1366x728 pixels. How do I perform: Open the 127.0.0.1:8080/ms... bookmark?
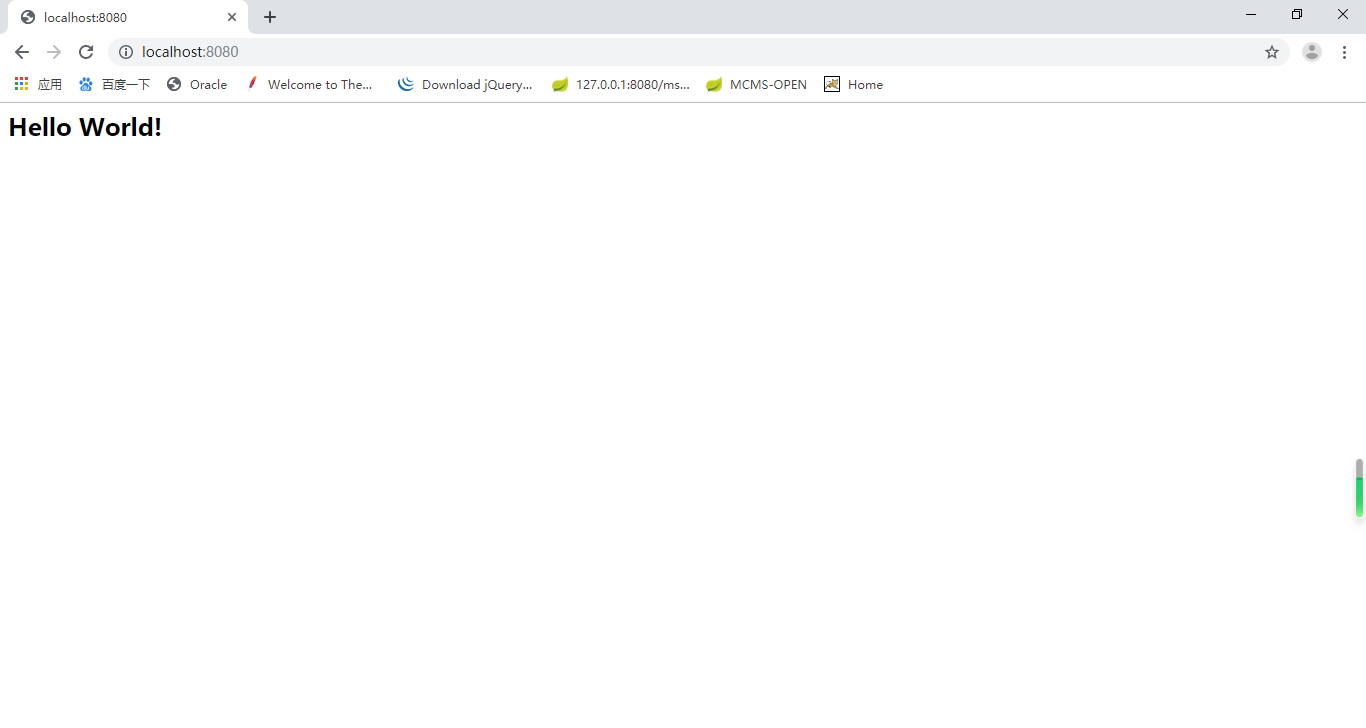(621, 84)
